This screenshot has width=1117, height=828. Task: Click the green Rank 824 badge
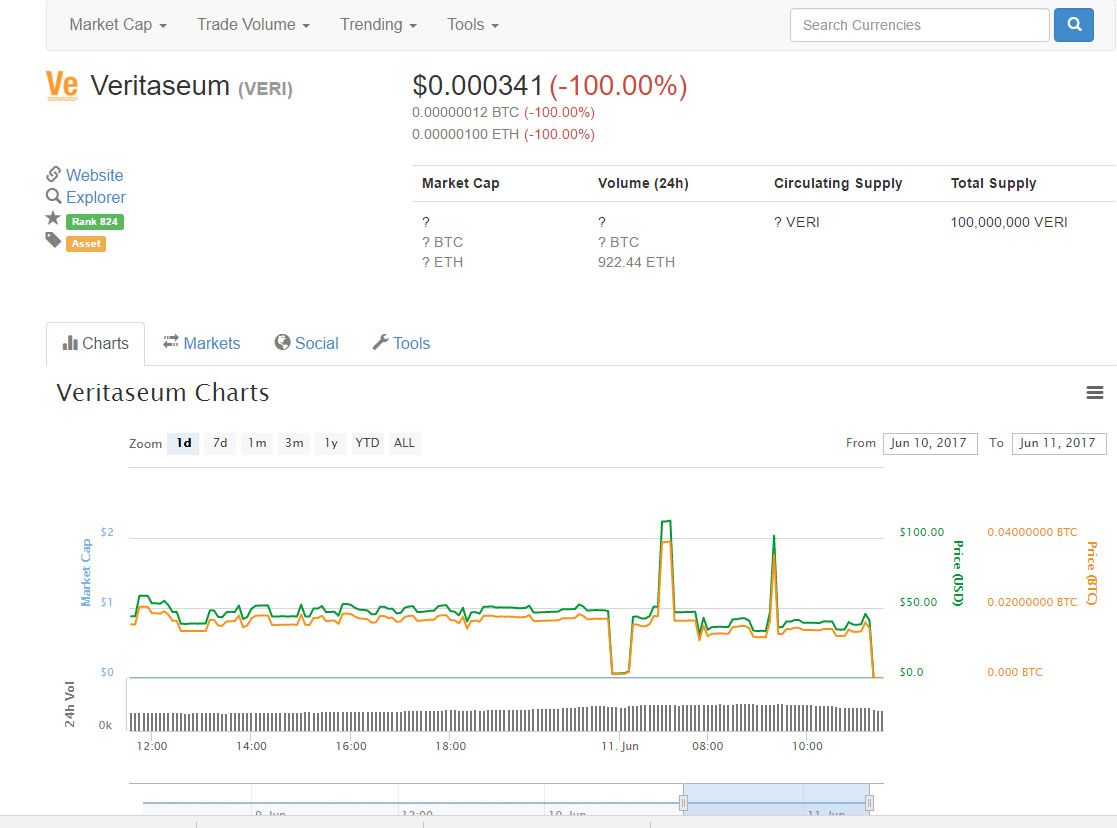tap(95, 222)
